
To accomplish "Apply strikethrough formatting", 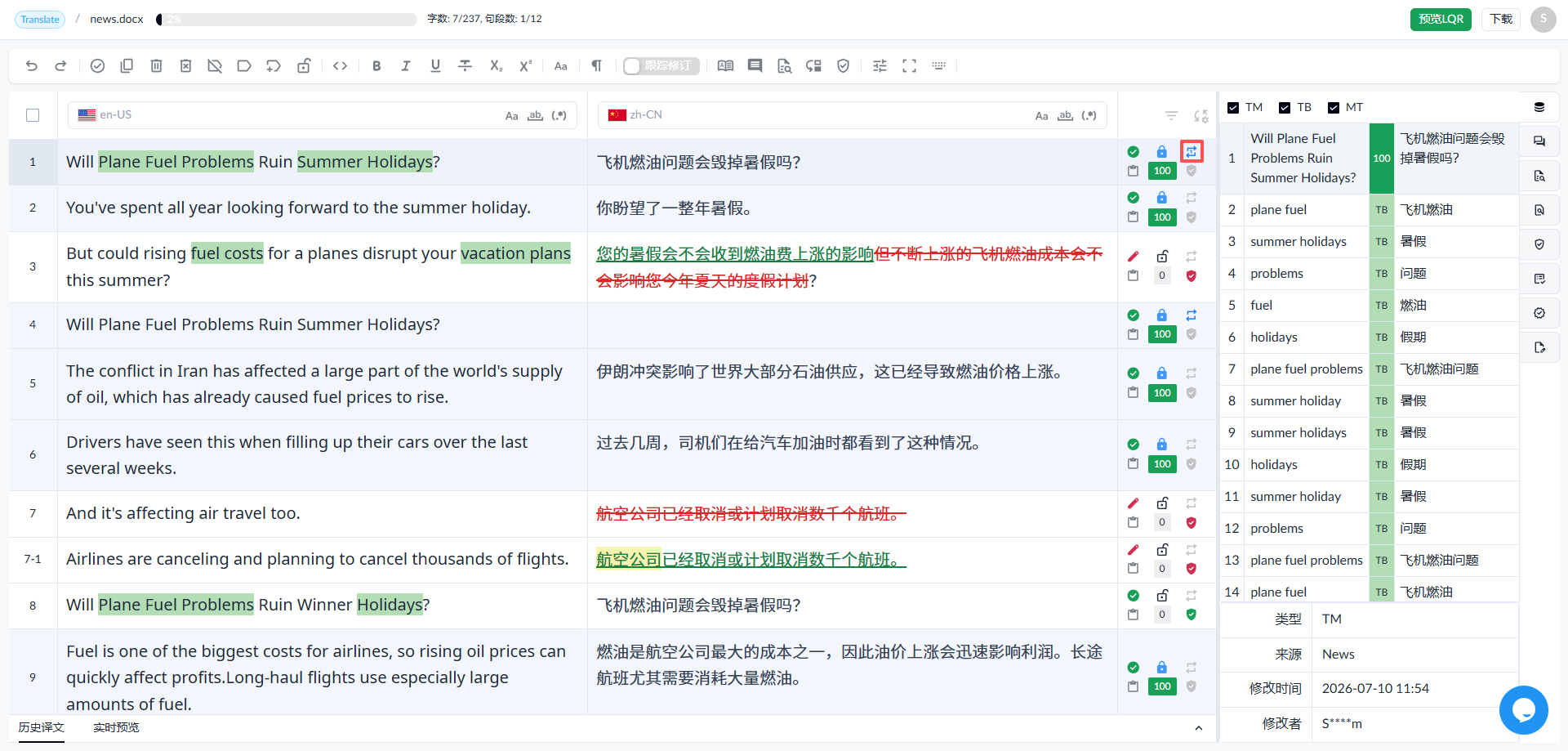I will click(465, 66).
